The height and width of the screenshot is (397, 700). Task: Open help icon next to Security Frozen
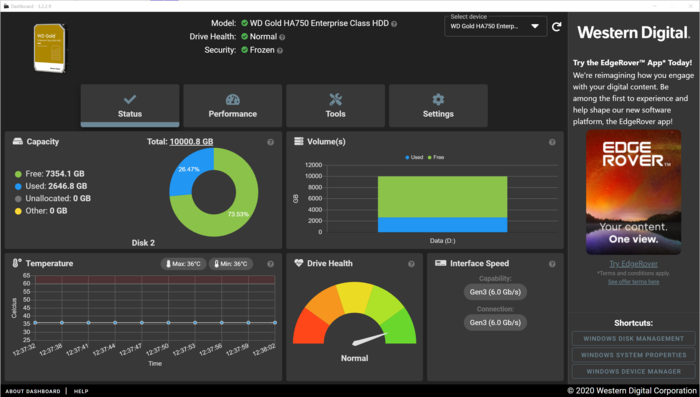280,50
